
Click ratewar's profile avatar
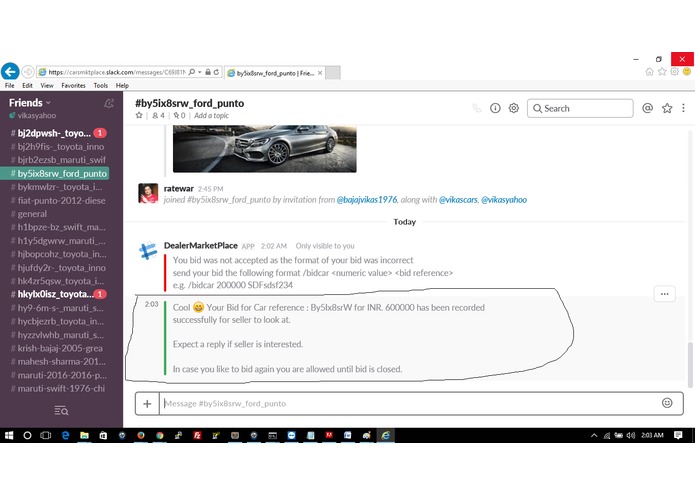(148, 193)
